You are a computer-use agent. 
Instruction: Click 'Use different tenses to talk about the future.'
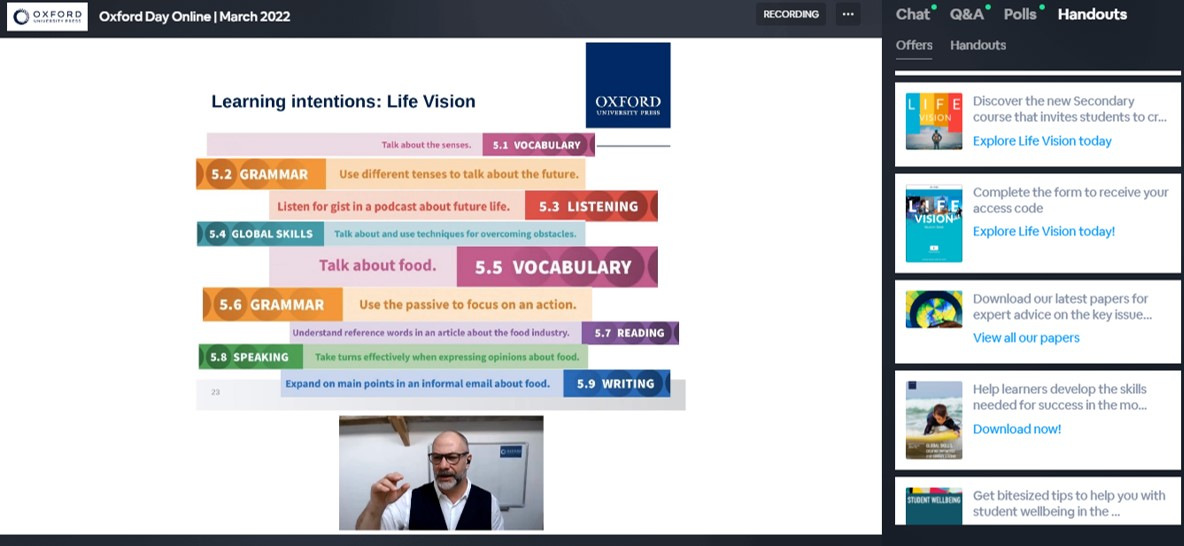click(x=458, y=174)
